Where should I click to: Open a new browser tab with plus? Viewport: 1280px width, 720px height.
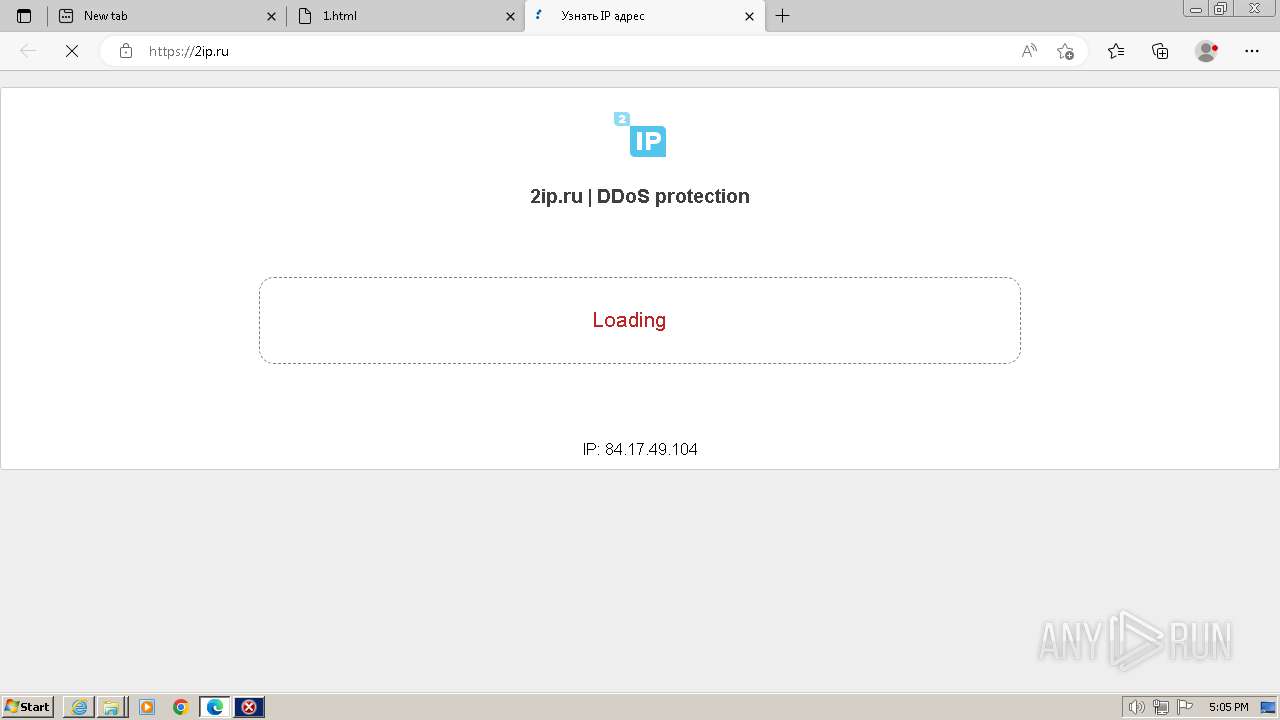click(x=783, y=16)
